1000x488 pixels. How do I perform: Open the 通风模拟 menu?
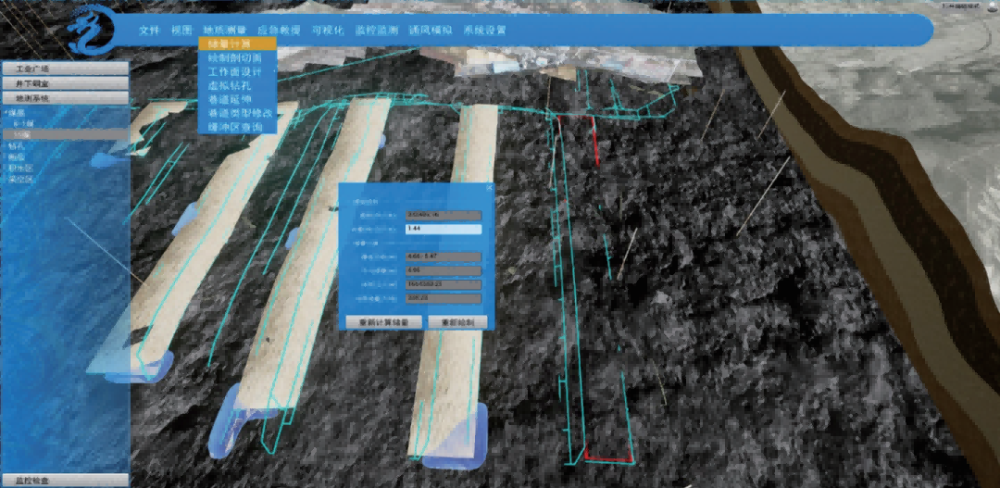click(x=431, y=30)
